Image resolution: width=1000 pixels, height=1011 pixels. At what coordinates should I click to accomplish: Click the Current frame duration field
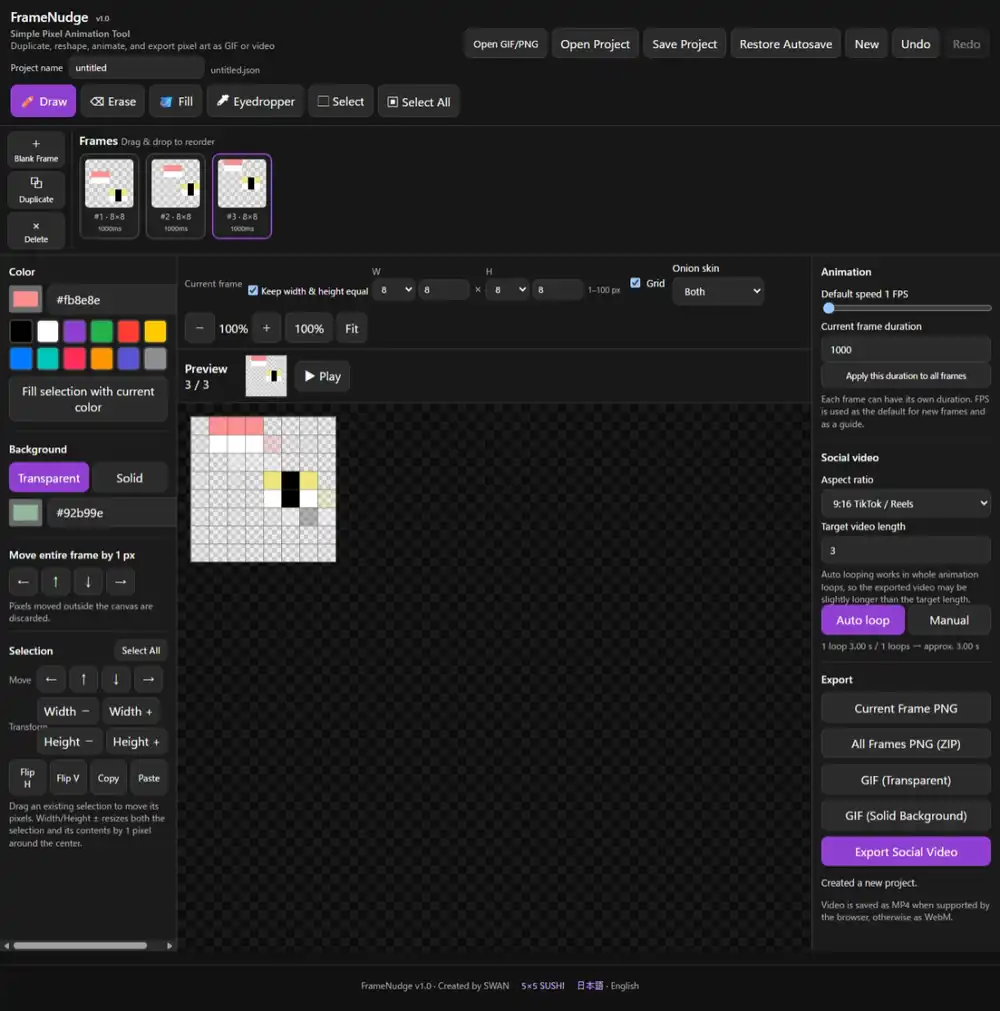coord(905,349)
